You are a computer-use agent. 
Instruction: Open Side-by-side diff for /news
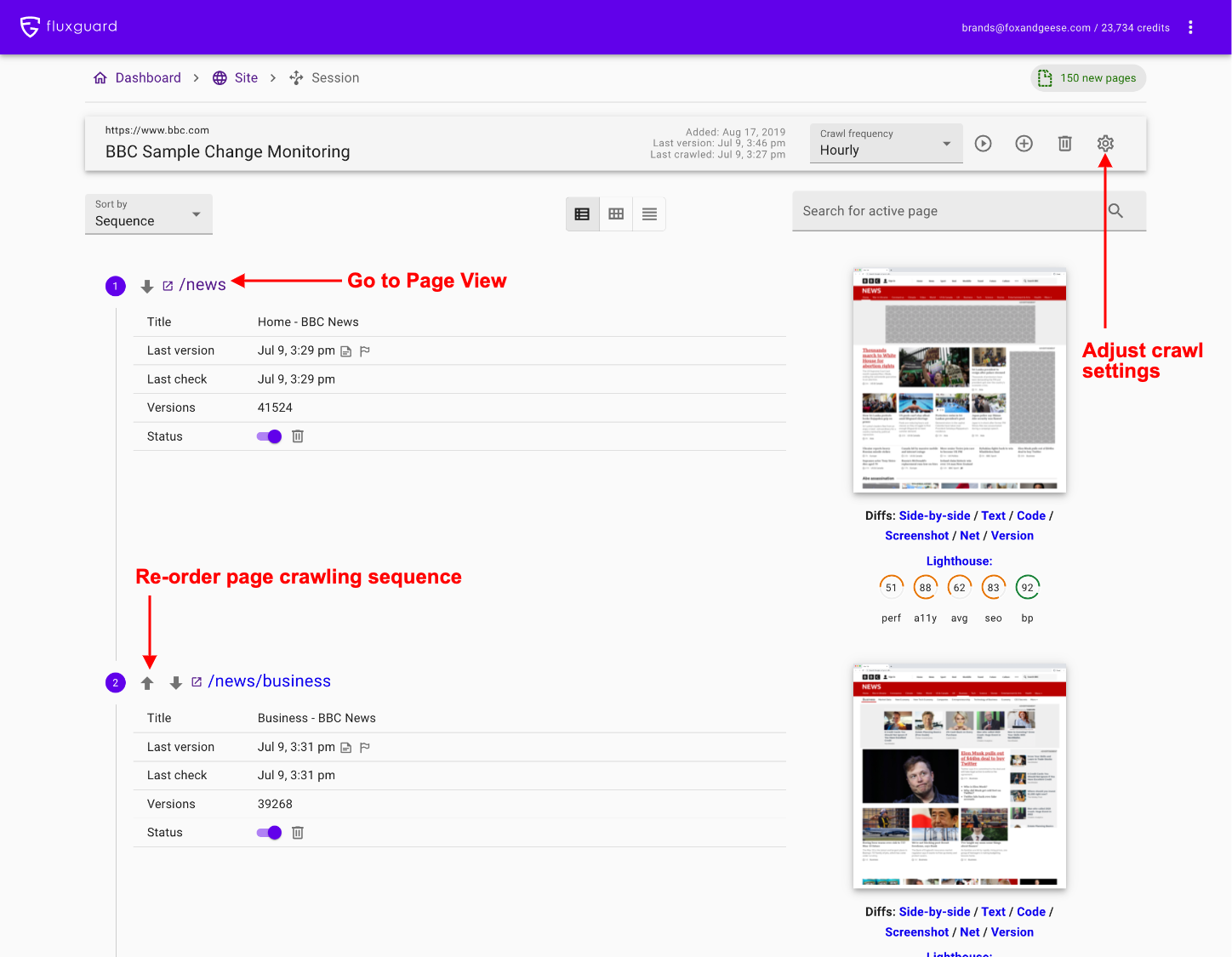click(x=934, y=516)
